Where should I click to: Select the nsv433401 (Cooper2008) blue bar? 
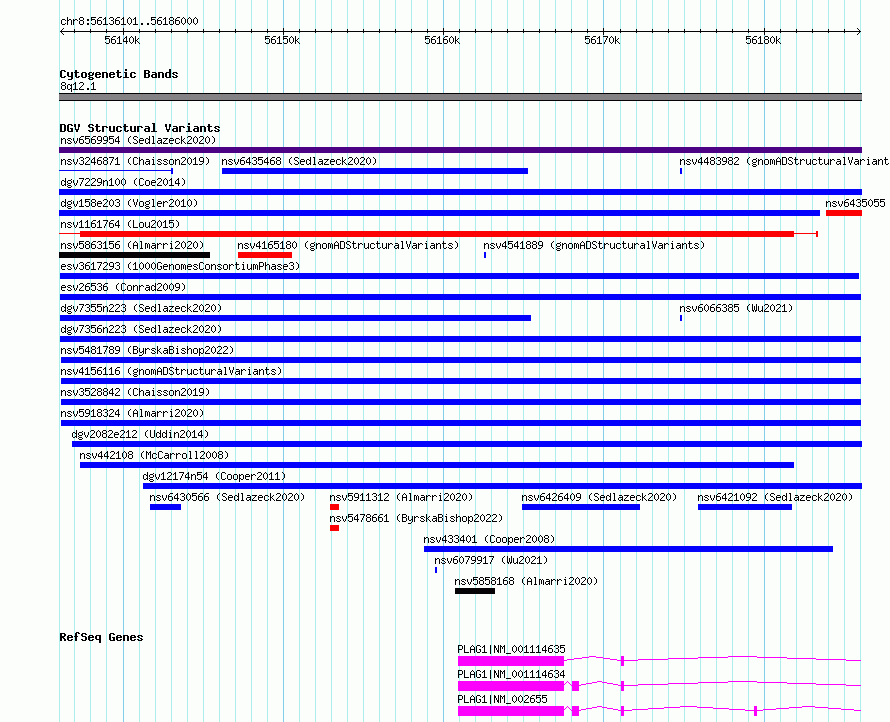(628, 549)
